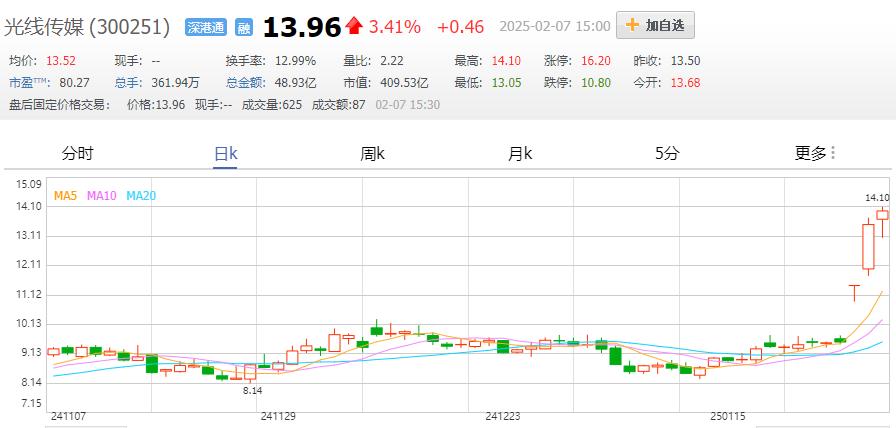Screen dimensions: 896x428
Task: Click the 昨收 value 13.50
Action: point(685,61)
